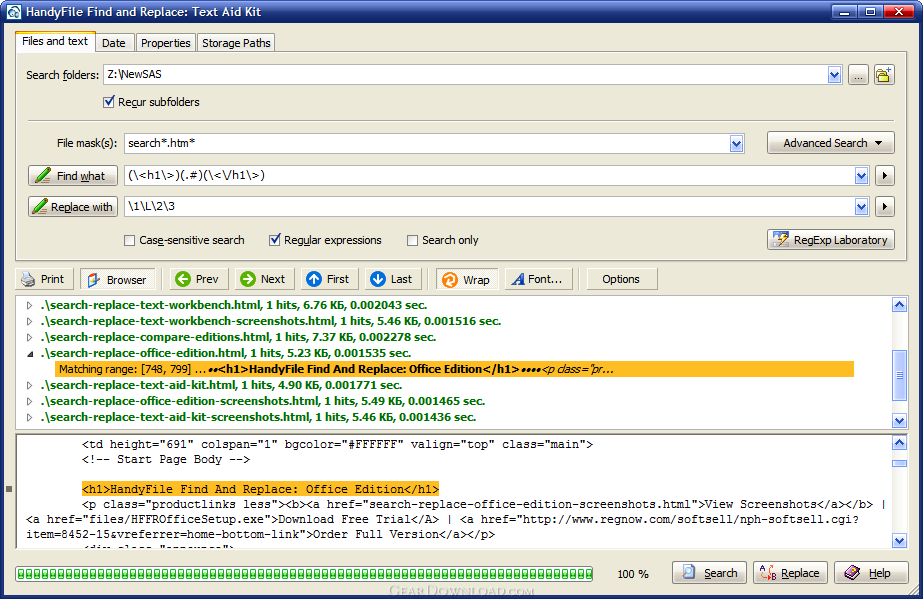
Task: Open the Properties tab
Action: tap(165, 43)
